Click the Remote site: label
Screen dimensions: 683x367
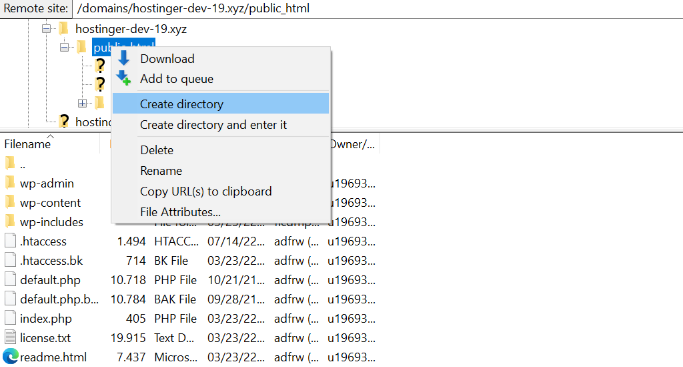(36, 8)
